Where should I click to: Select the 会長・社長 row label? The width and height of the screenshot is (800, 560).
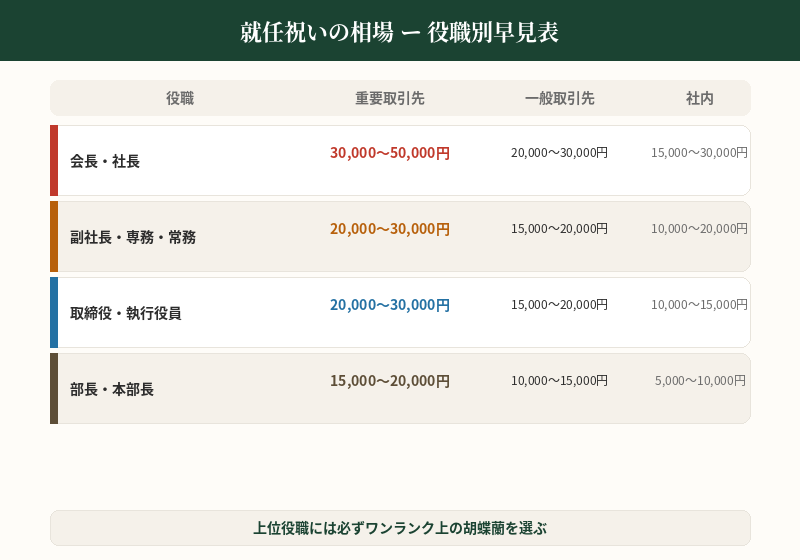pos(105,161)
